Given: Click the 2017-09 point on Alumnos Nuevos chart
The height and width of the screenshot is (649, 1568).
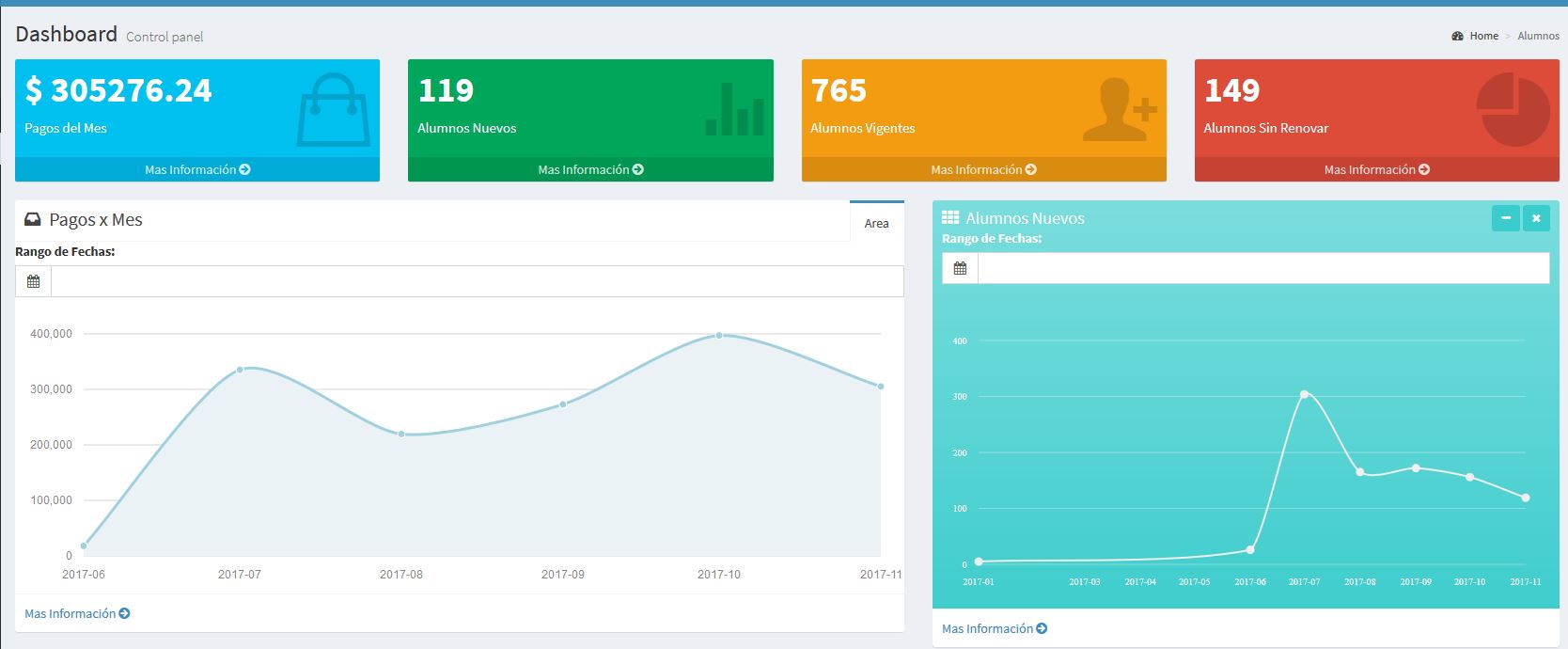Looking at the screenshot, I should 1416,468.
